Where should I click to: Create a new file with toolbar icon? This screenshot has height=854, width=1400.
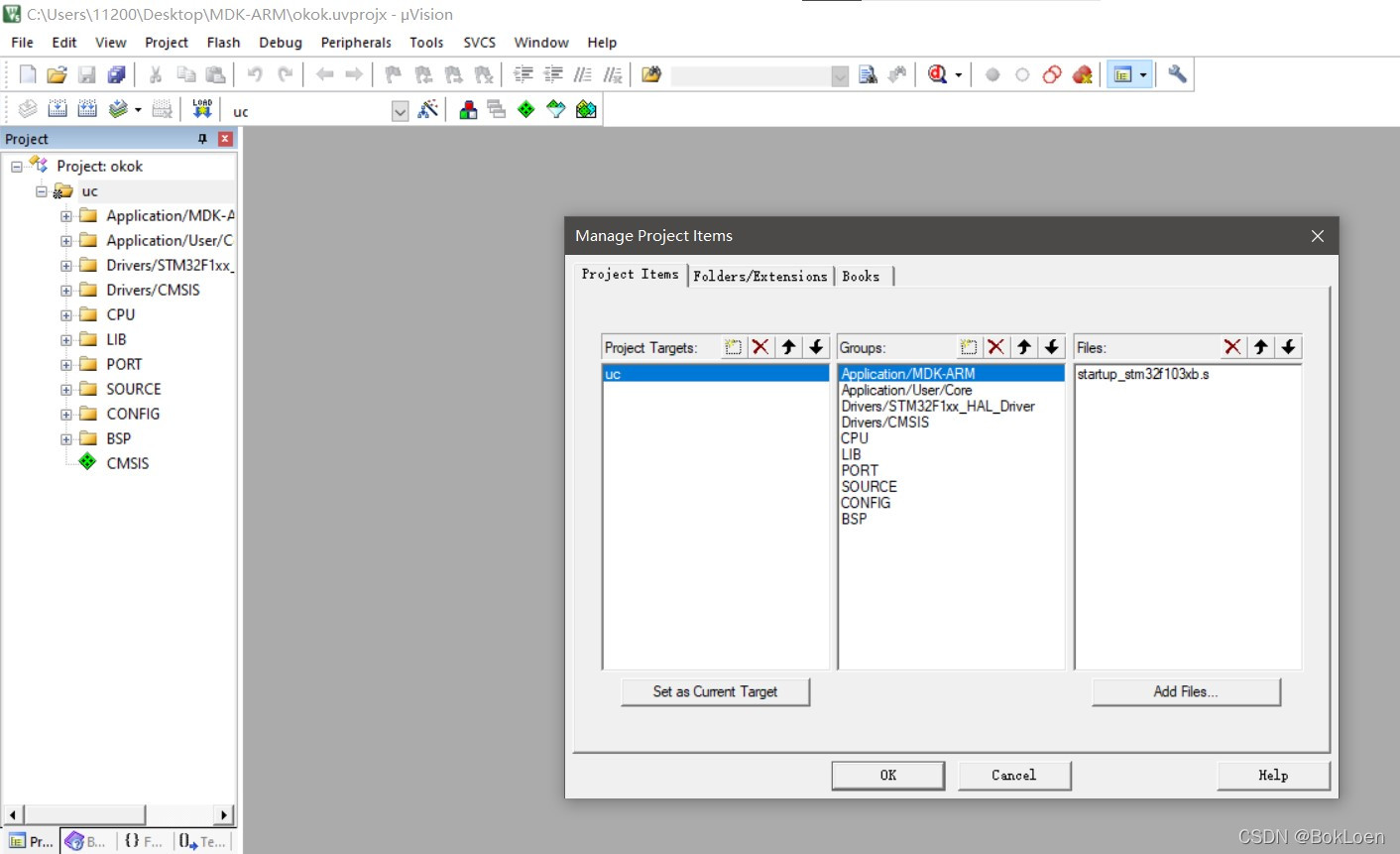[28, 74]
